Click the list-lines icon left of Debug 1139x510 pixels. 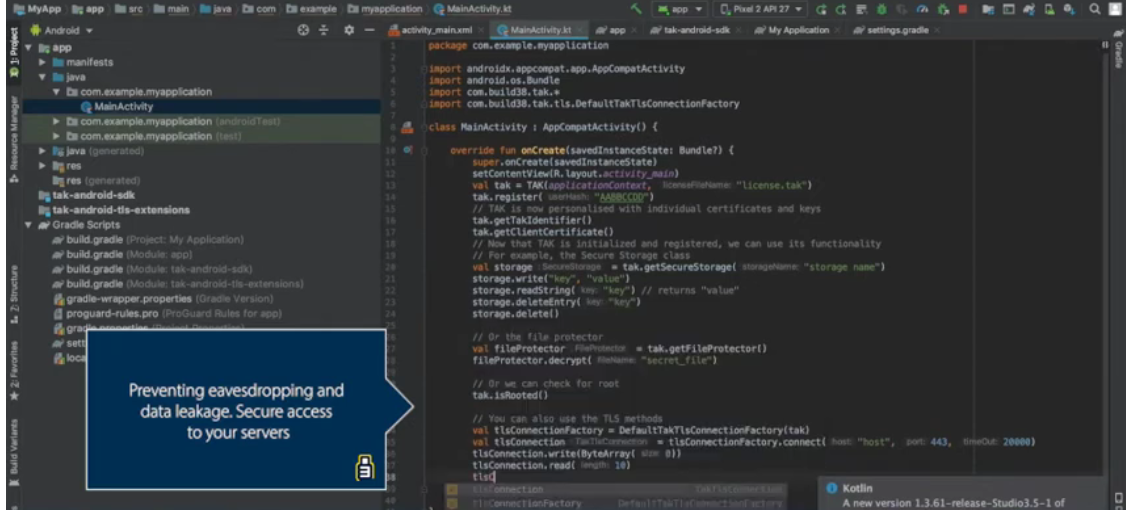(x=862, y=9)
